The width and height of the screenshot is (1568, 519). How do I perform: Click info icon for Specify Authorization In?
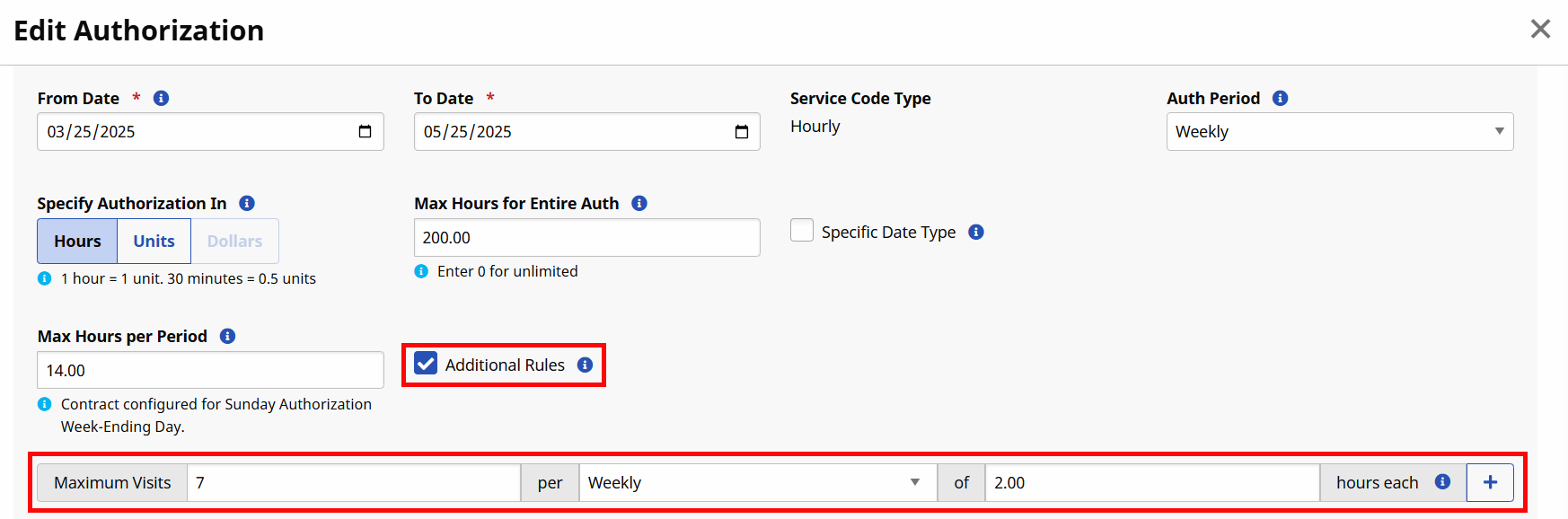coord(247,204)
